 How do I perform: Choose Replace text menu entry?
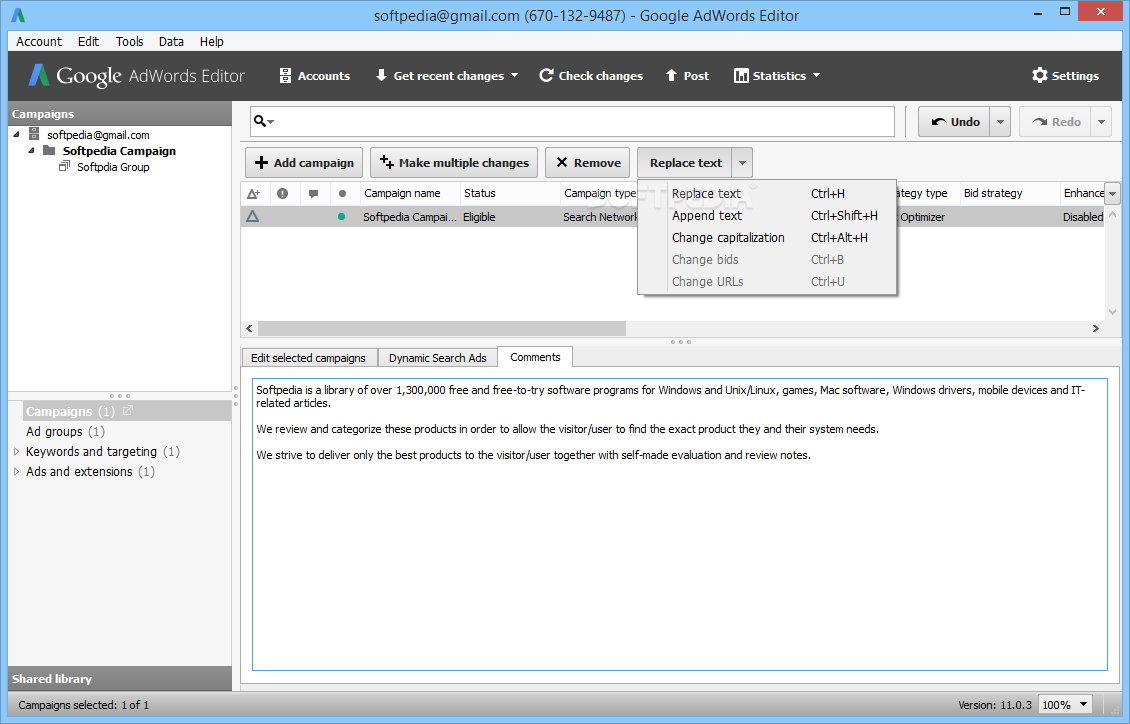click(767, 194)
